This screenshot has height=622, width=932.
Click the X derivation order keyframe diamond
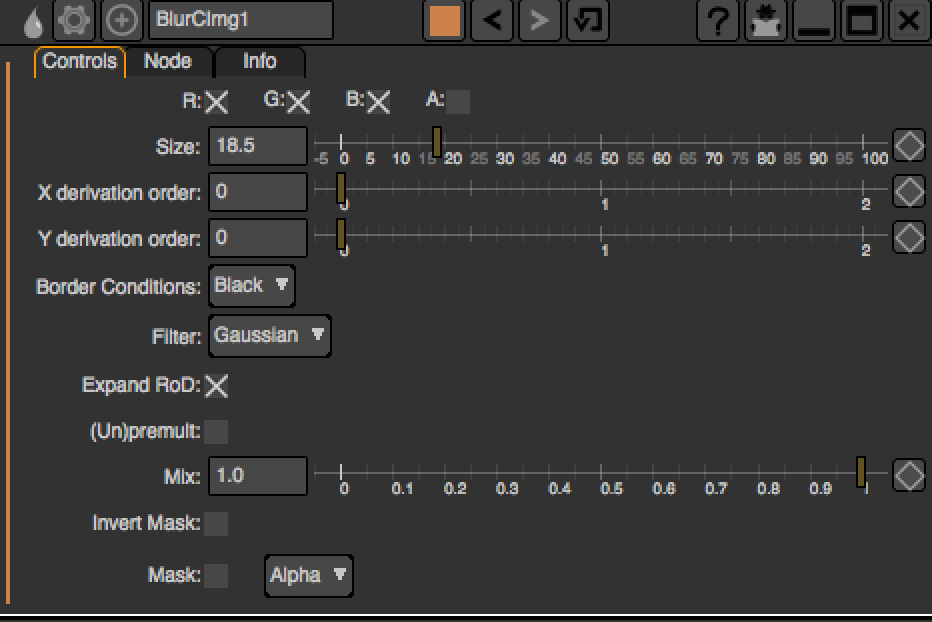coord(908,191)
